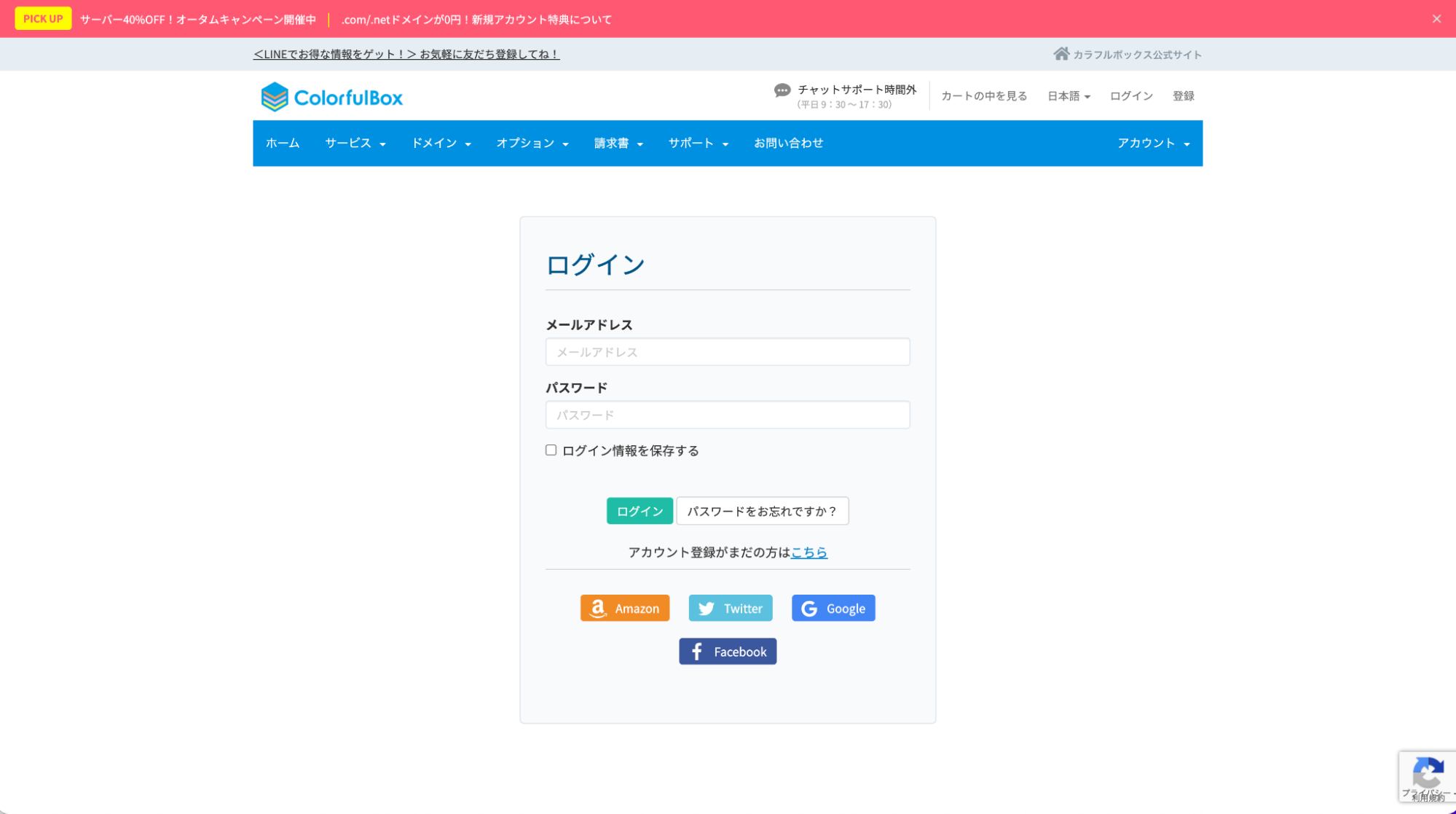Click the ログイン link in the header
Viewport: 1456px width, 814px height.
(1131, 96)
